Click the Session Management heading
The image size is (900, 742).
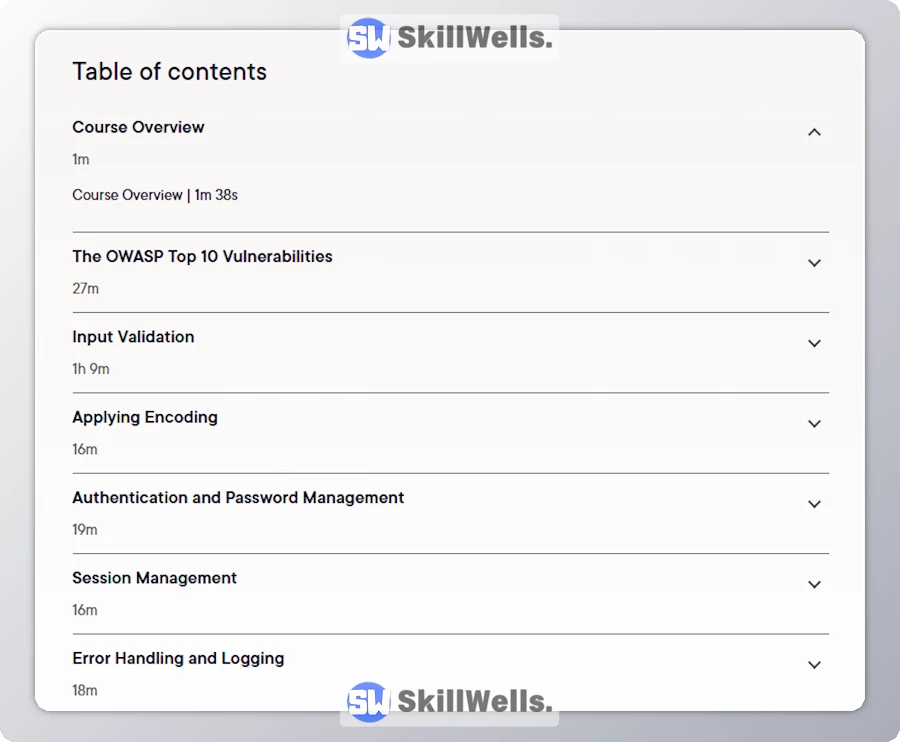[x=154, y=578]
